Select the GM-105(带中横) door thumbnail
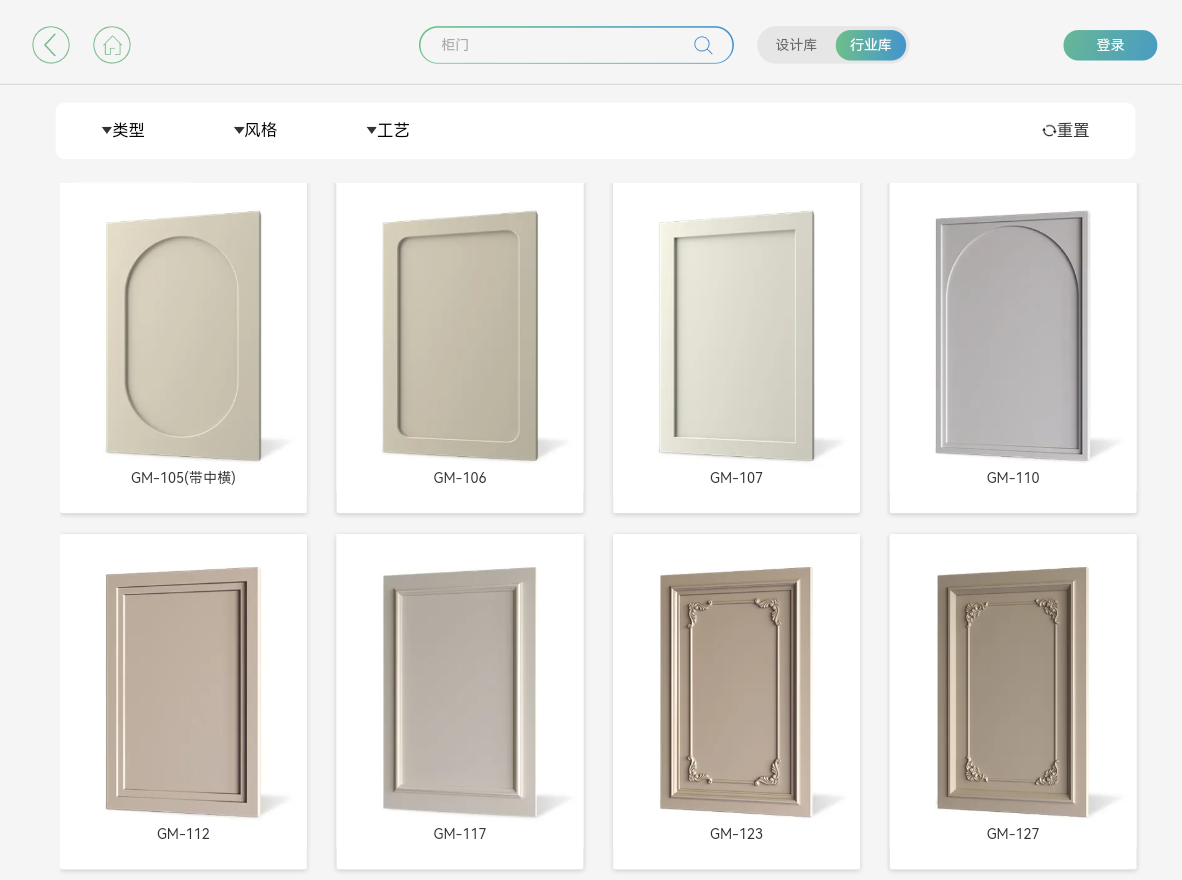This screenshot has height=880, width=1182. (183, 336)
